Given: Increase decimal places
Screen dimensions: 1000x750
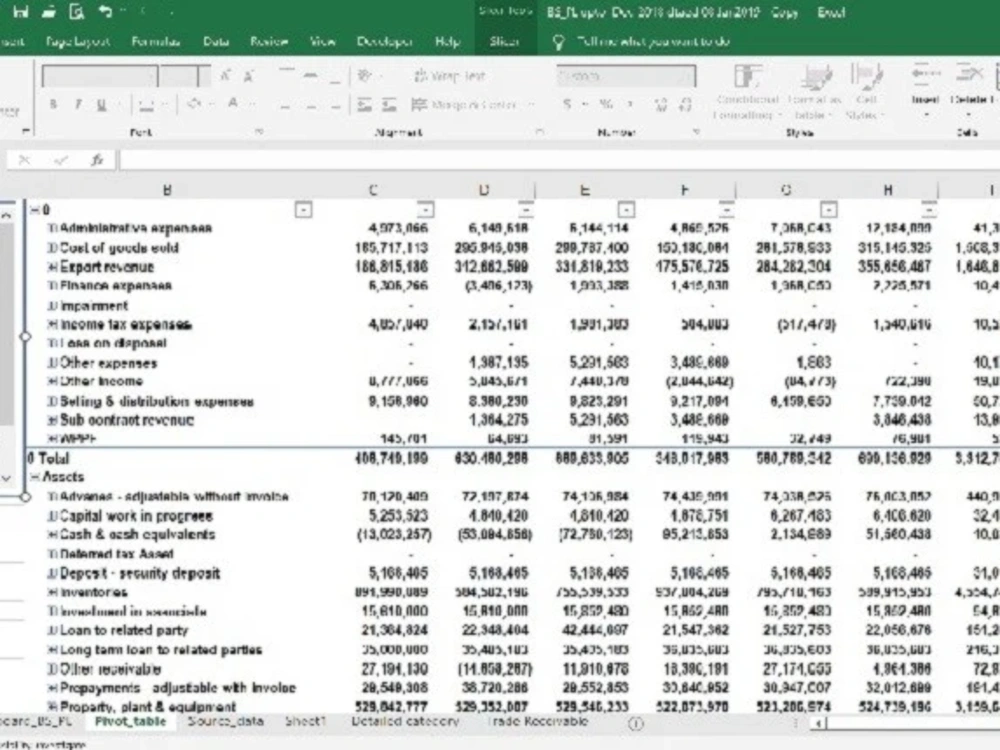Looking at the screenshot, I should pyautogui.click(x=661, y=105).
